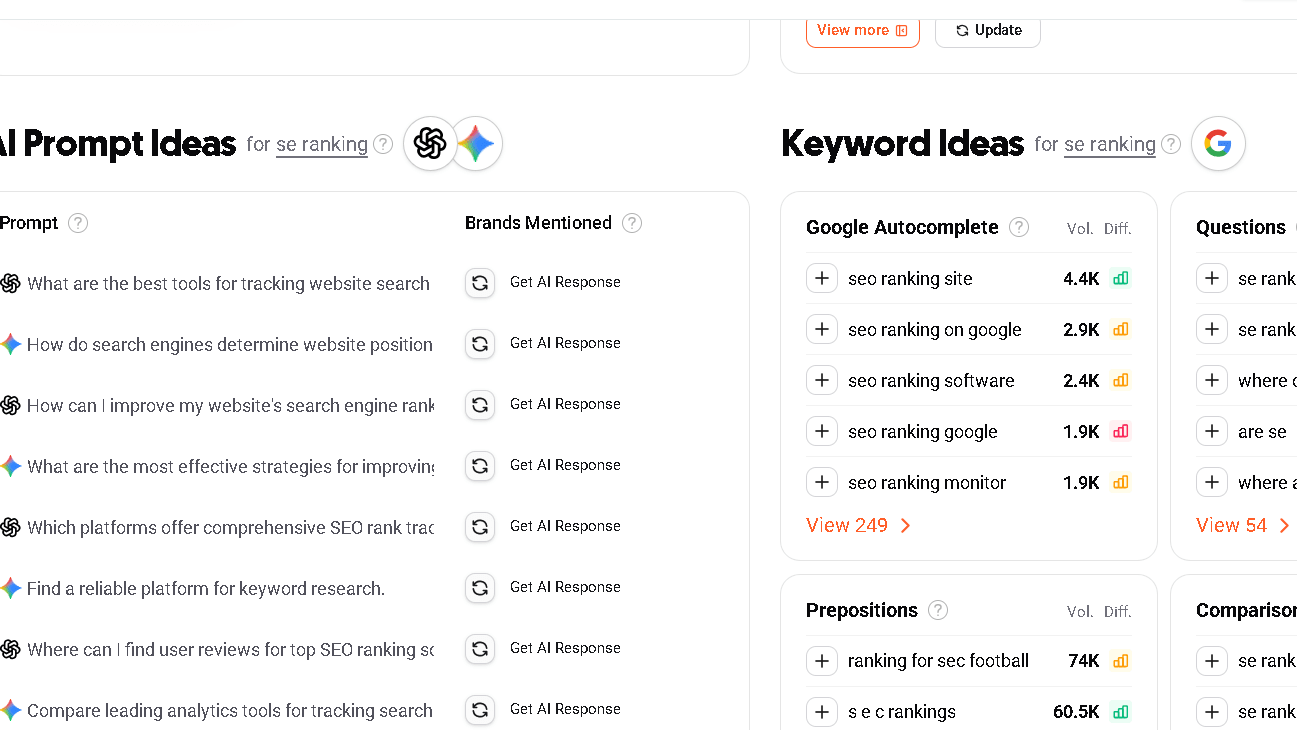Add keyword 's e c rankings' with plus button
Screen dimensions: 1297x730
pyautogui.click(x=822, y=711)
